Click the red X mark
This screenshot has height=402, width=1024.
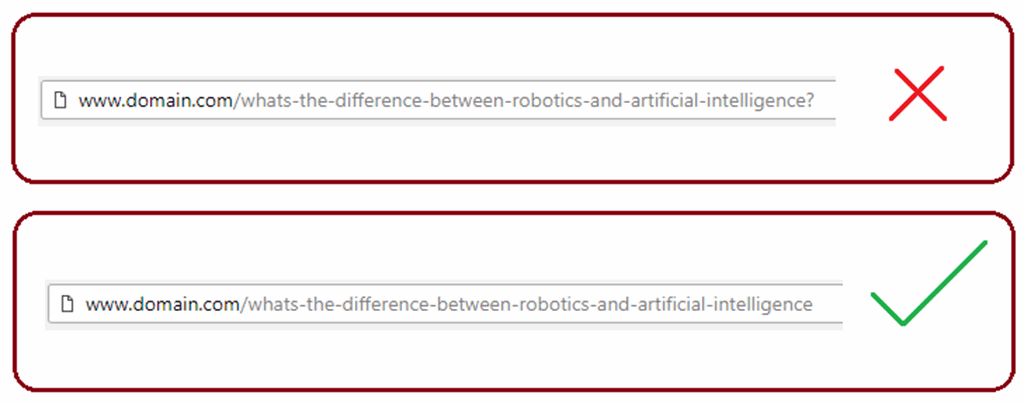[x=918, y=93]
